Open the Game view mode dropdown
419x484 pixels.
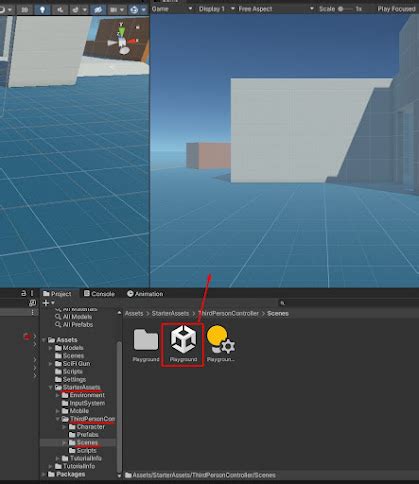point(172,9)
